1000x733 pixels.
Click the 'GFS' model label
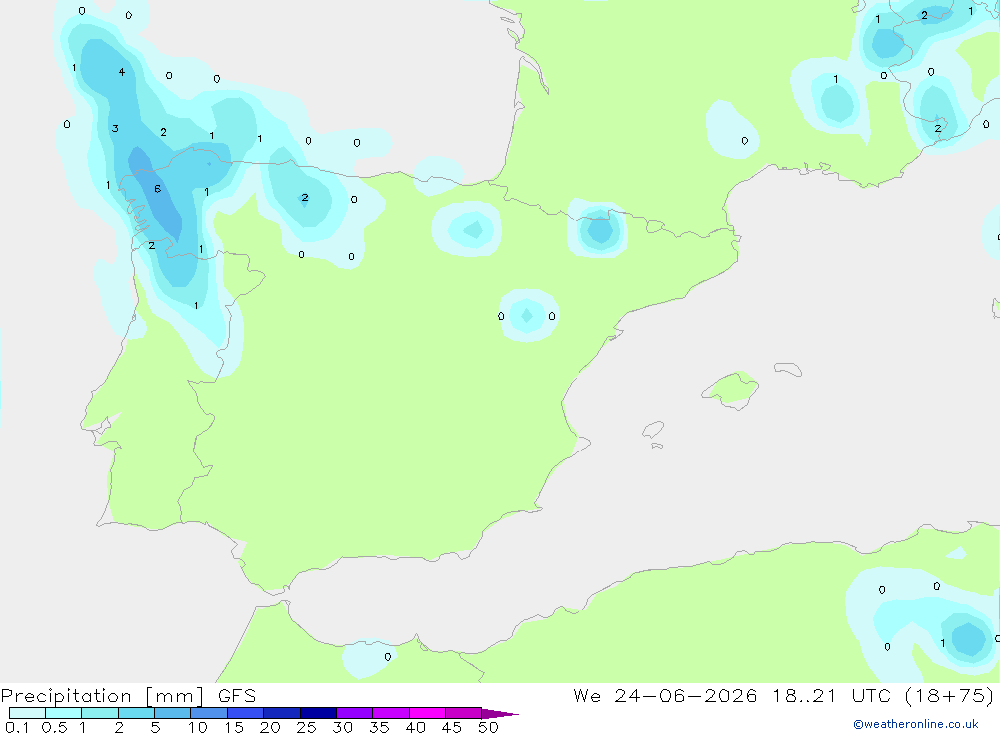pyautogui.click(x=237, y=696)
